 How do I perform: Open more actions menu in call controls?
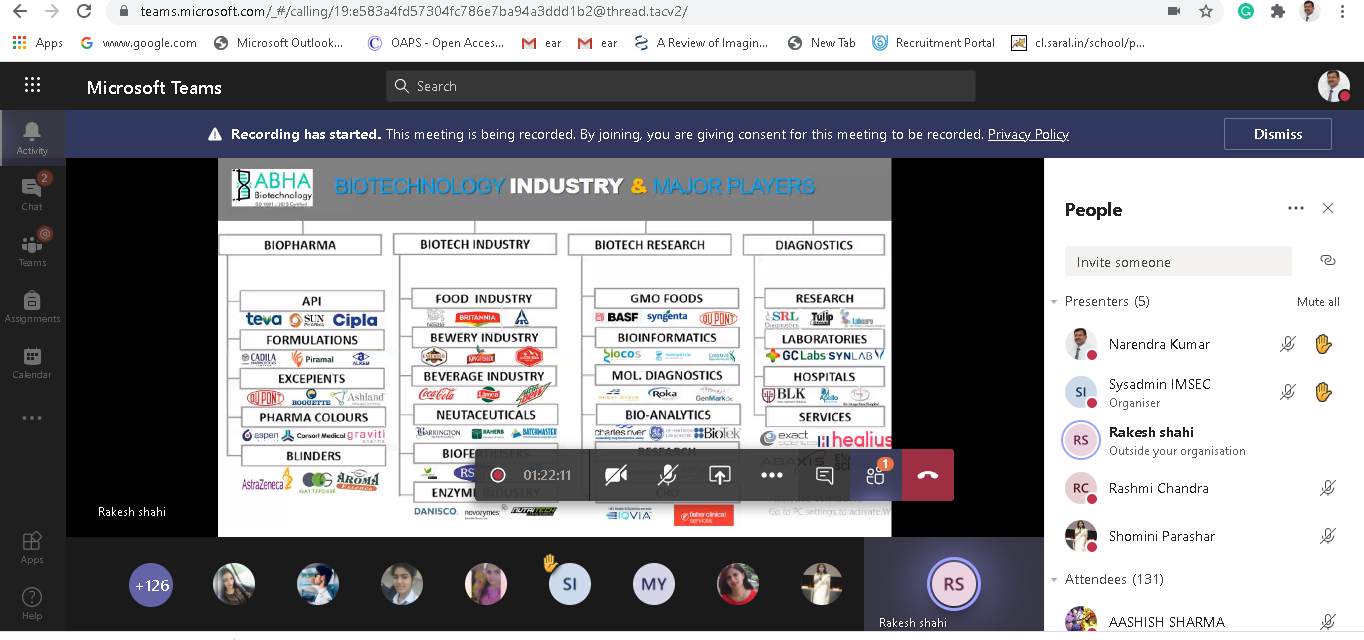(x=772, y=475)
